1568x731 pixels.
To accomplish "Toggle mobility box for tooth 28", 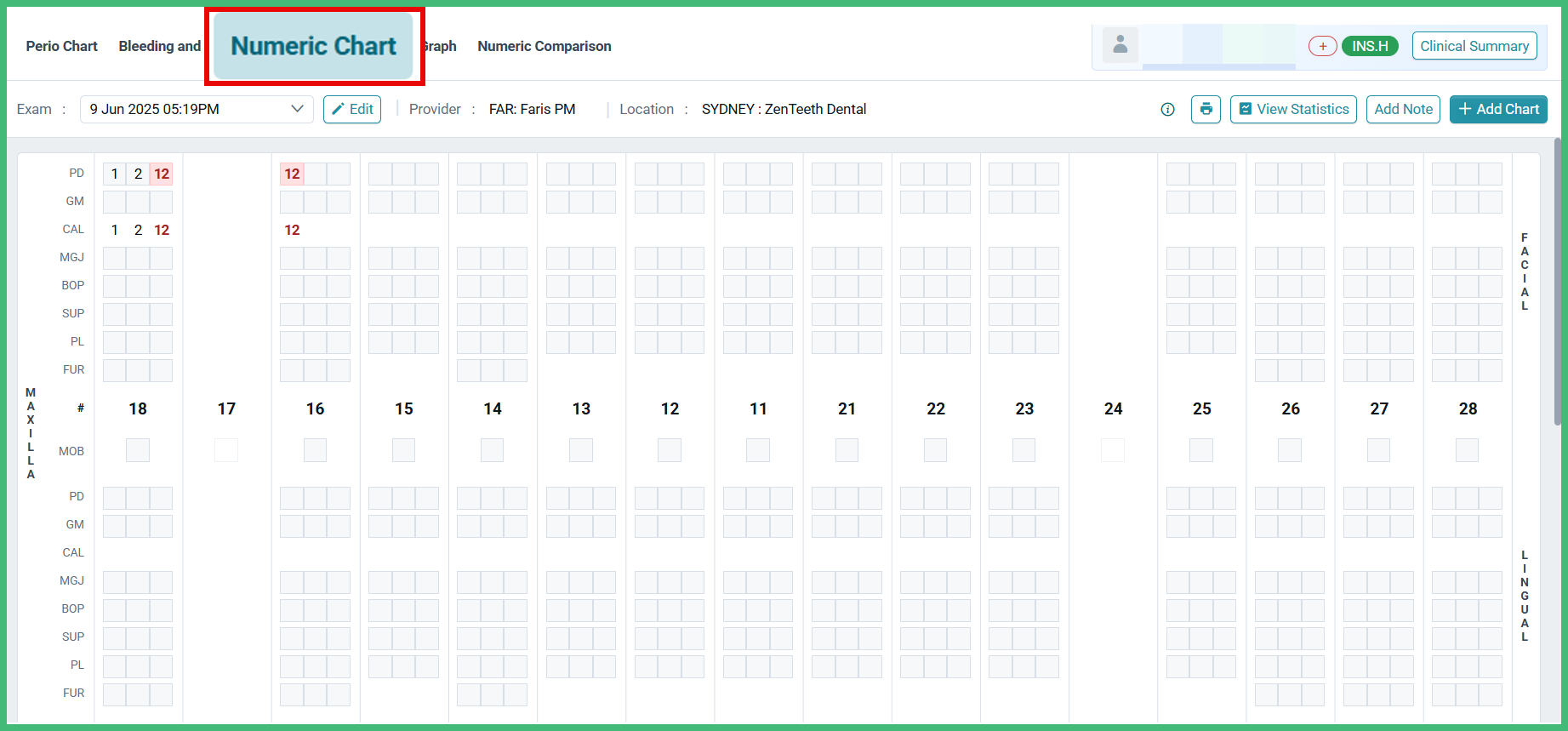I will pos(1467,450).
